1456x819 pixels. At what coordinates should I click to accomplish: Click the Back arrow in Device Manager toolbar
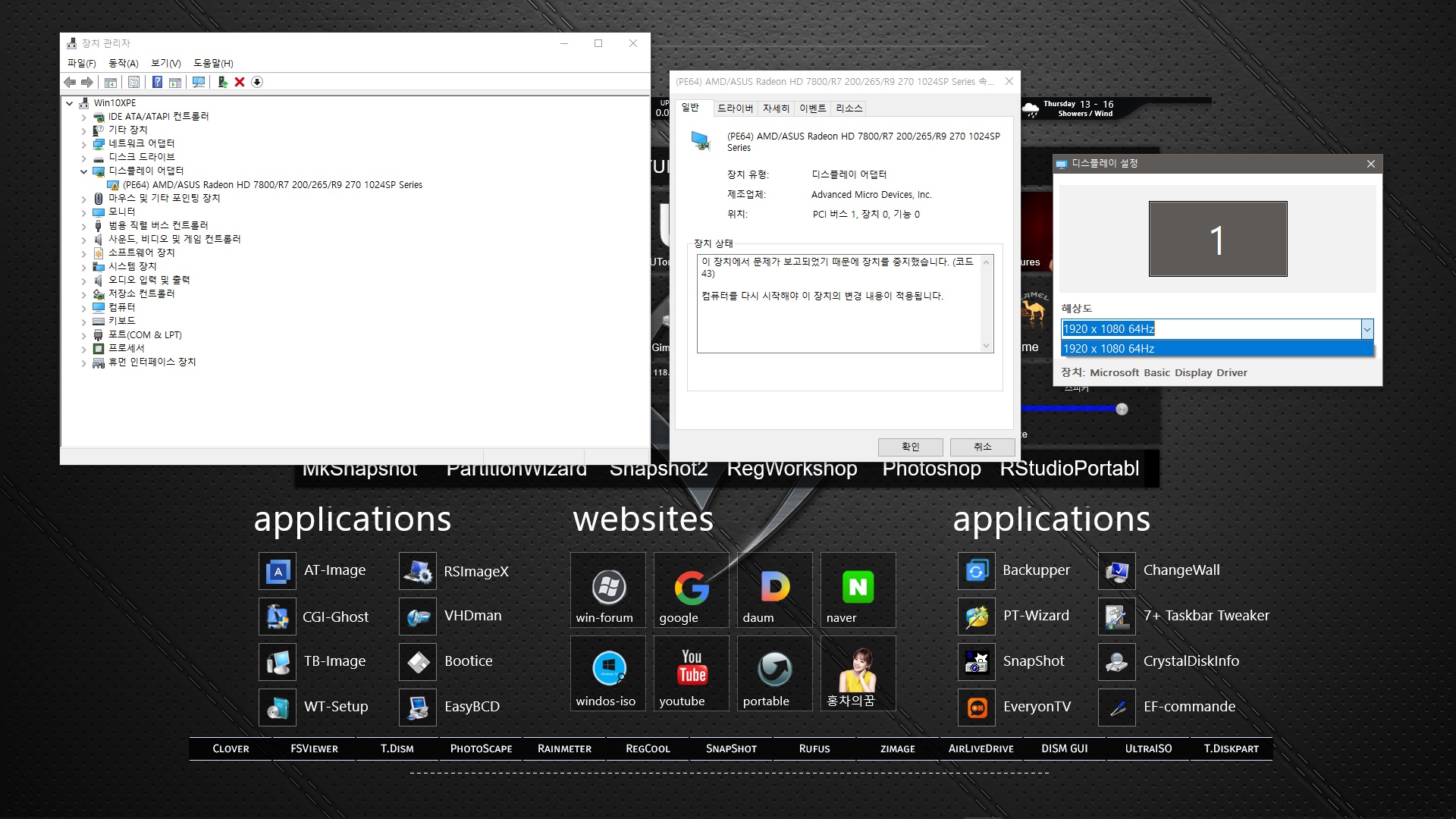(70, 82)
